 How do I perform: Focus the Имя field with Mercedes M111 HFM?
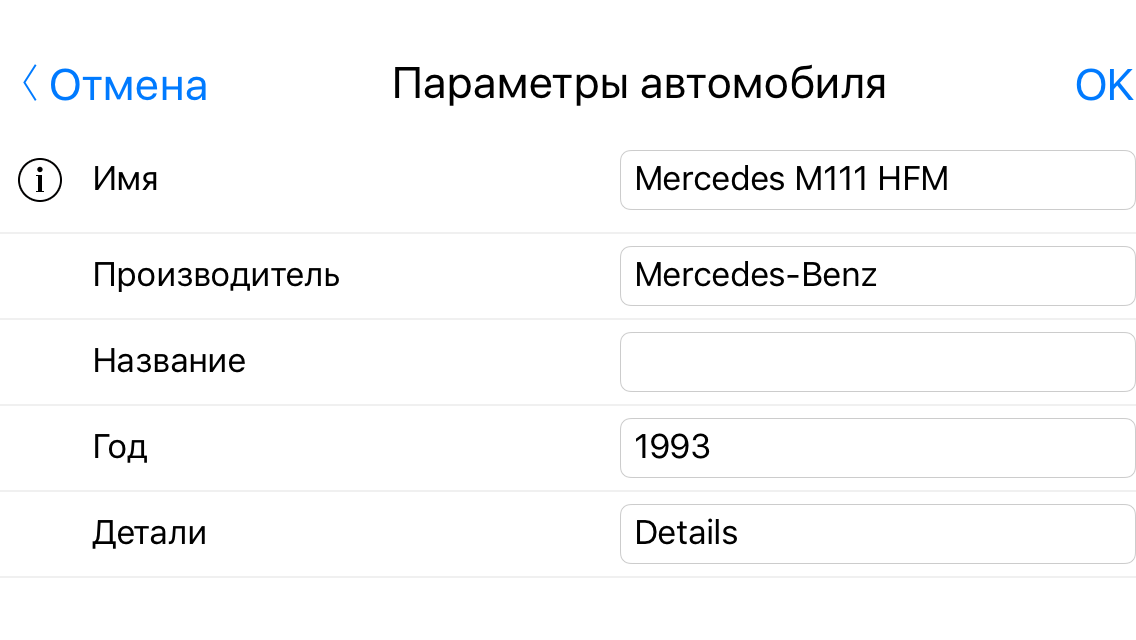click(877, 180)
